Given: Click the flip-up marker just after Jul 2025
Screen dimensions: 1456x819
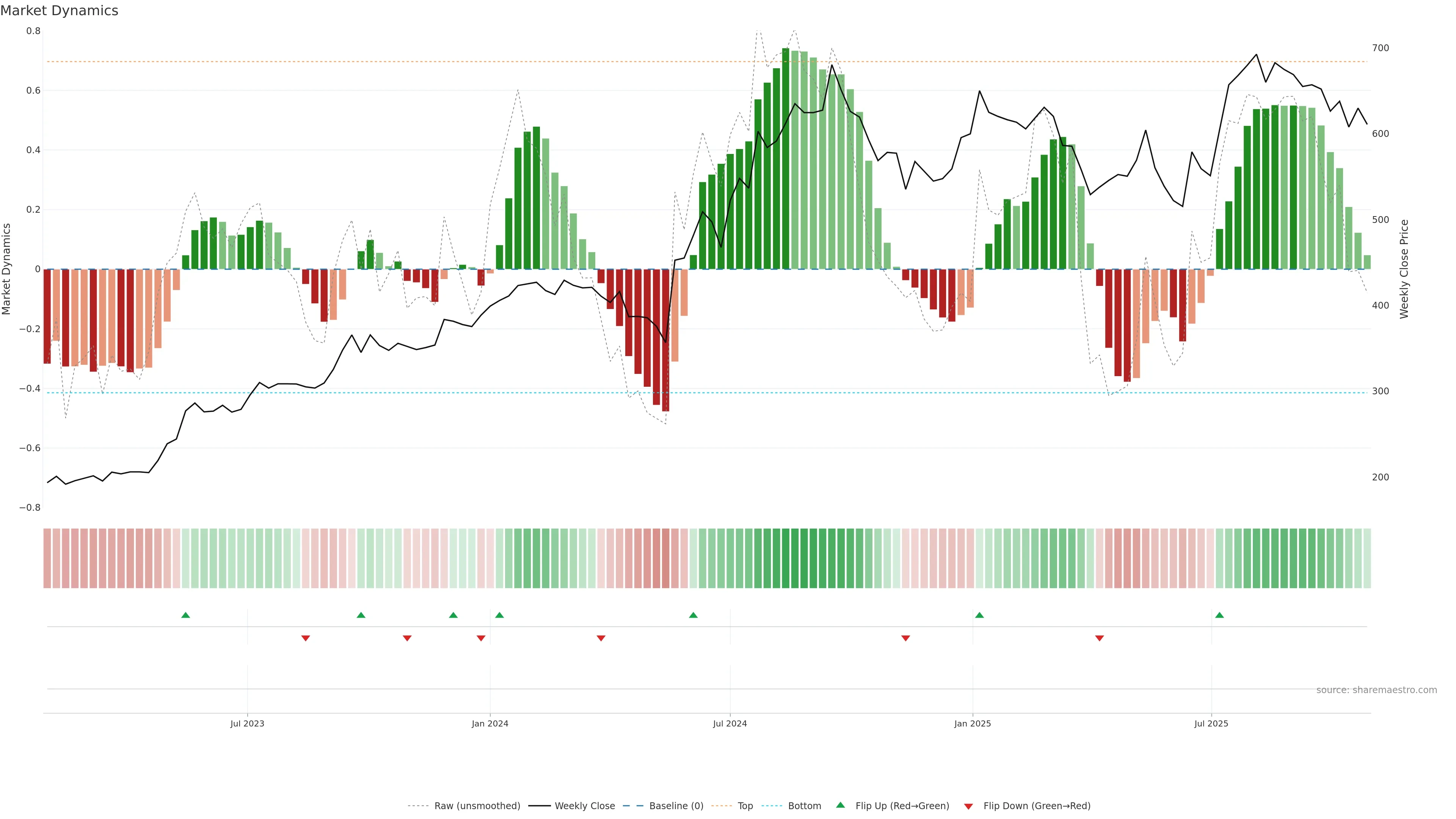Looking at the screenshot, I should click(1219, 615).
